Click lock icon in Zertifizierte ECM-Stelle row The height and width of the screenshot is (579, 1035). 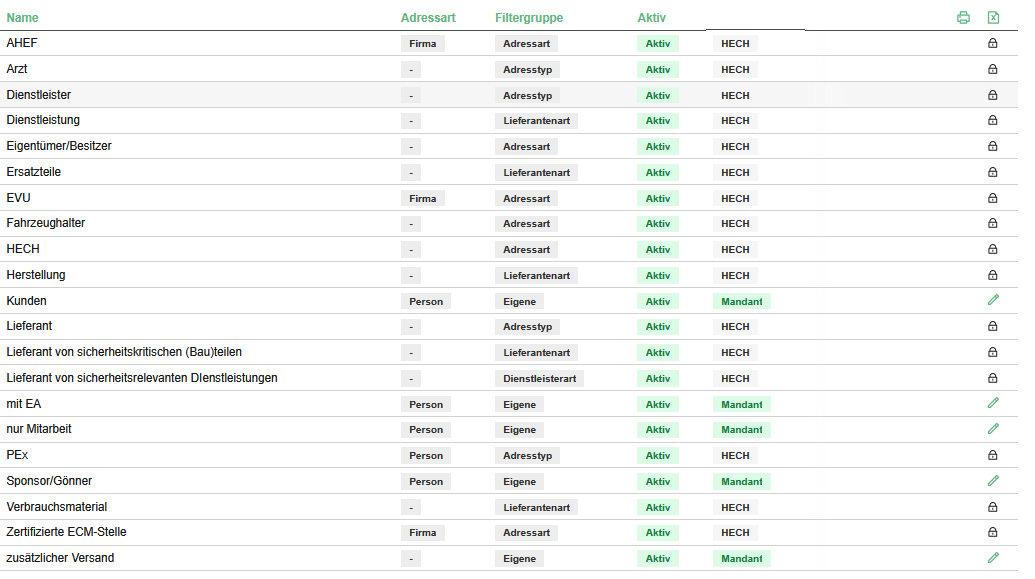click(x=993, y=533)
